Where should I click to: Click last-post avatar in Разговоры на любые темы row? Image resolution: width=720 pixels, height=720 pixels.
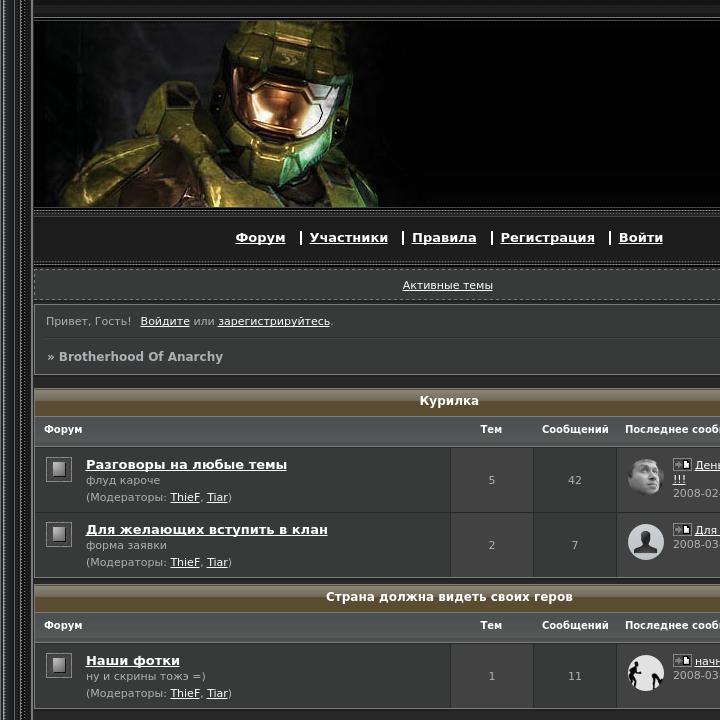point(646,477)
